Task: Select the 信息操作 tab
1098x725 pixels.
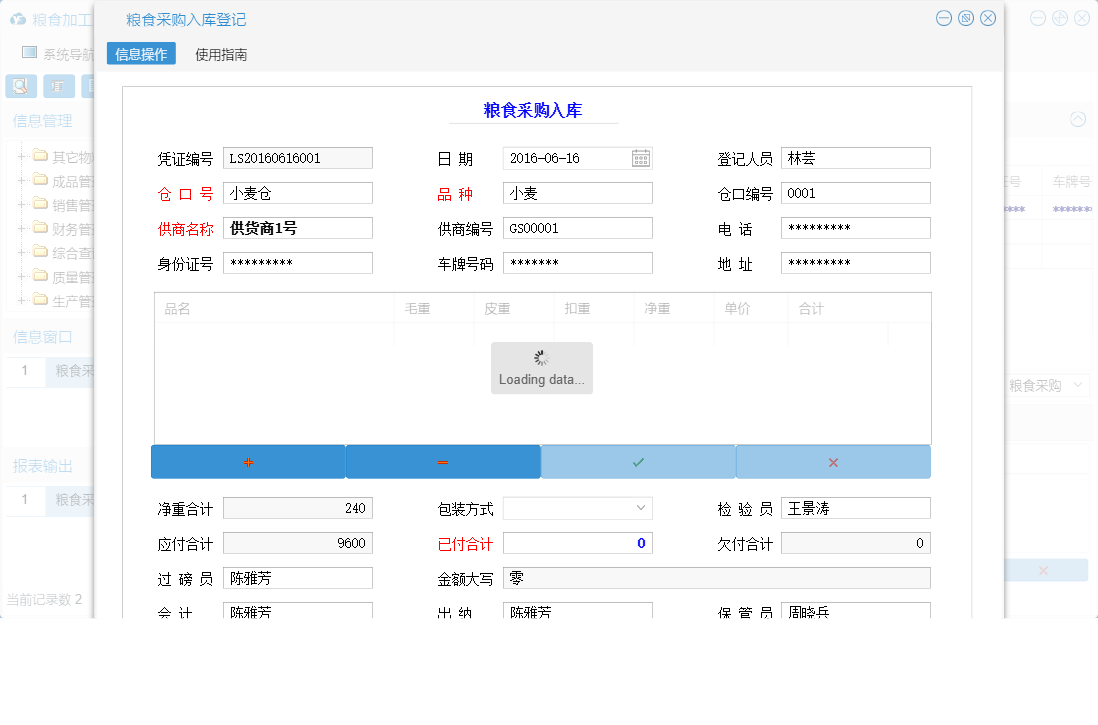Action: pos(140,54)
